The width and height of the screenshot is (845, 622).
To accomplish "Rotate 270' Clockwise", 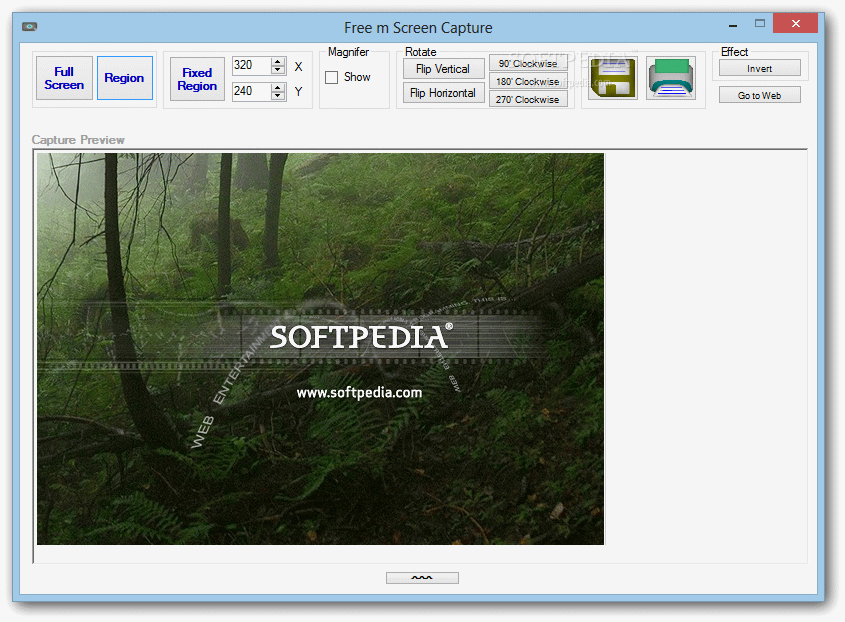I will point(528,99).
